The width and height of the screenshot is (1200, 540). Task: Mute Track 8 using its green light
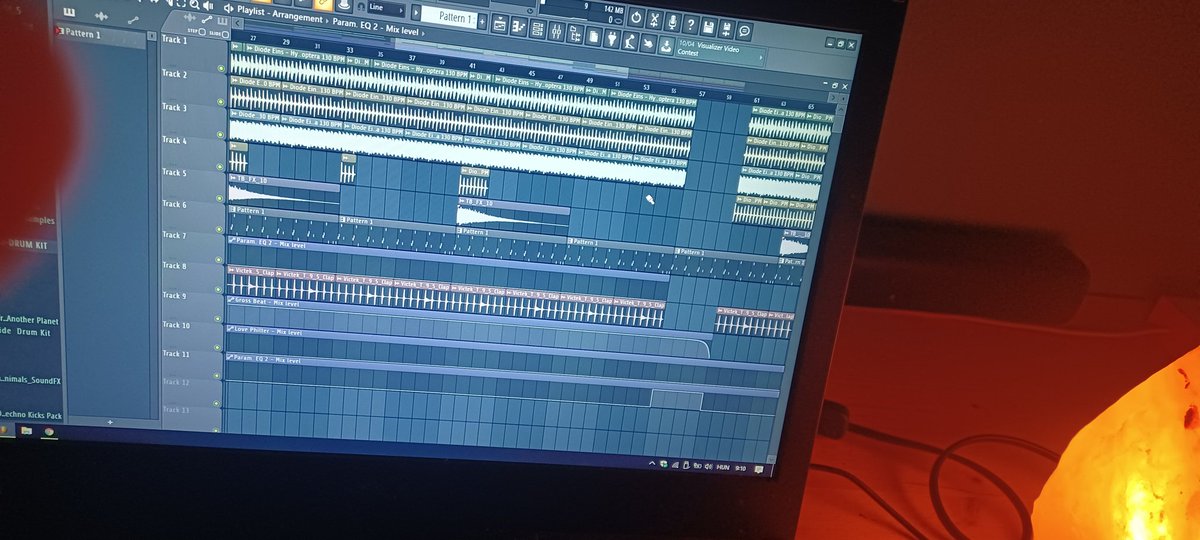(220, 291)
